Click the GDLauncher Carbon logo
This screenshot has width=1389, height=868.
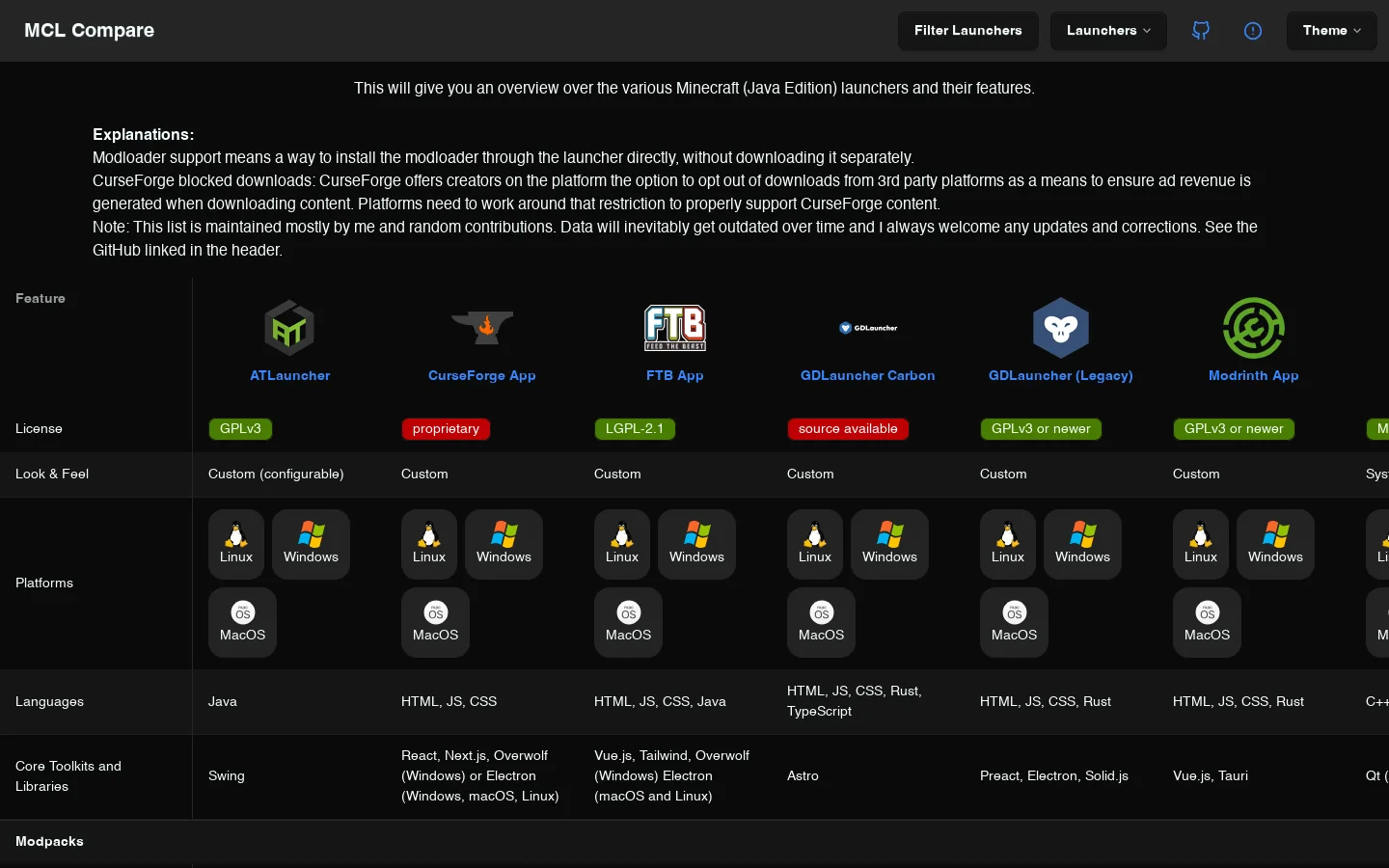tap(868, 328)
